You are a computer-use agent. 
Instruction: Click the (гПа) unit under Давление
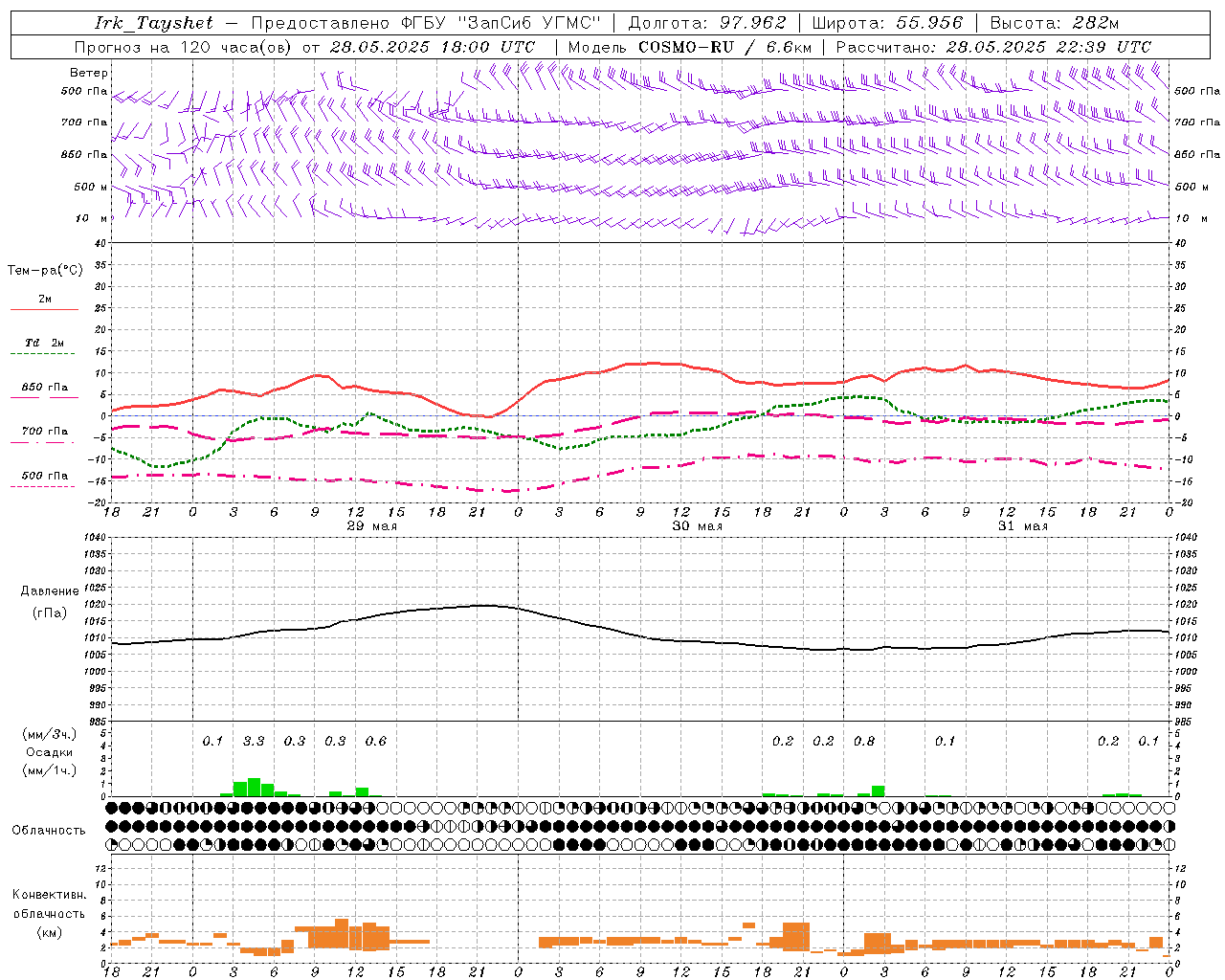[50, 612]
